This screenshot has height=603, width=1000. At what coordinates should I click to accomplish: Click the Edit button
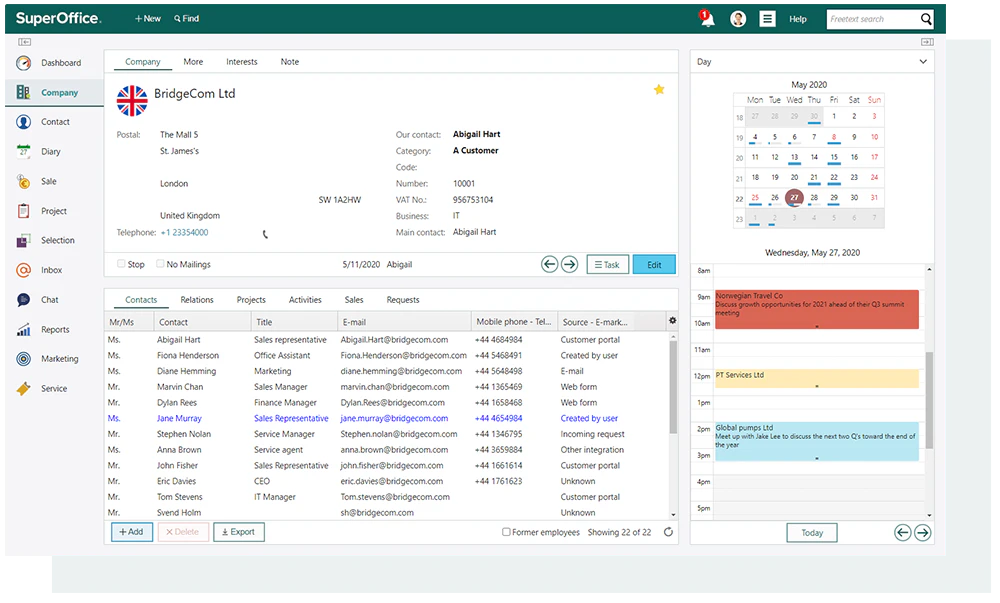click(654, 265)
